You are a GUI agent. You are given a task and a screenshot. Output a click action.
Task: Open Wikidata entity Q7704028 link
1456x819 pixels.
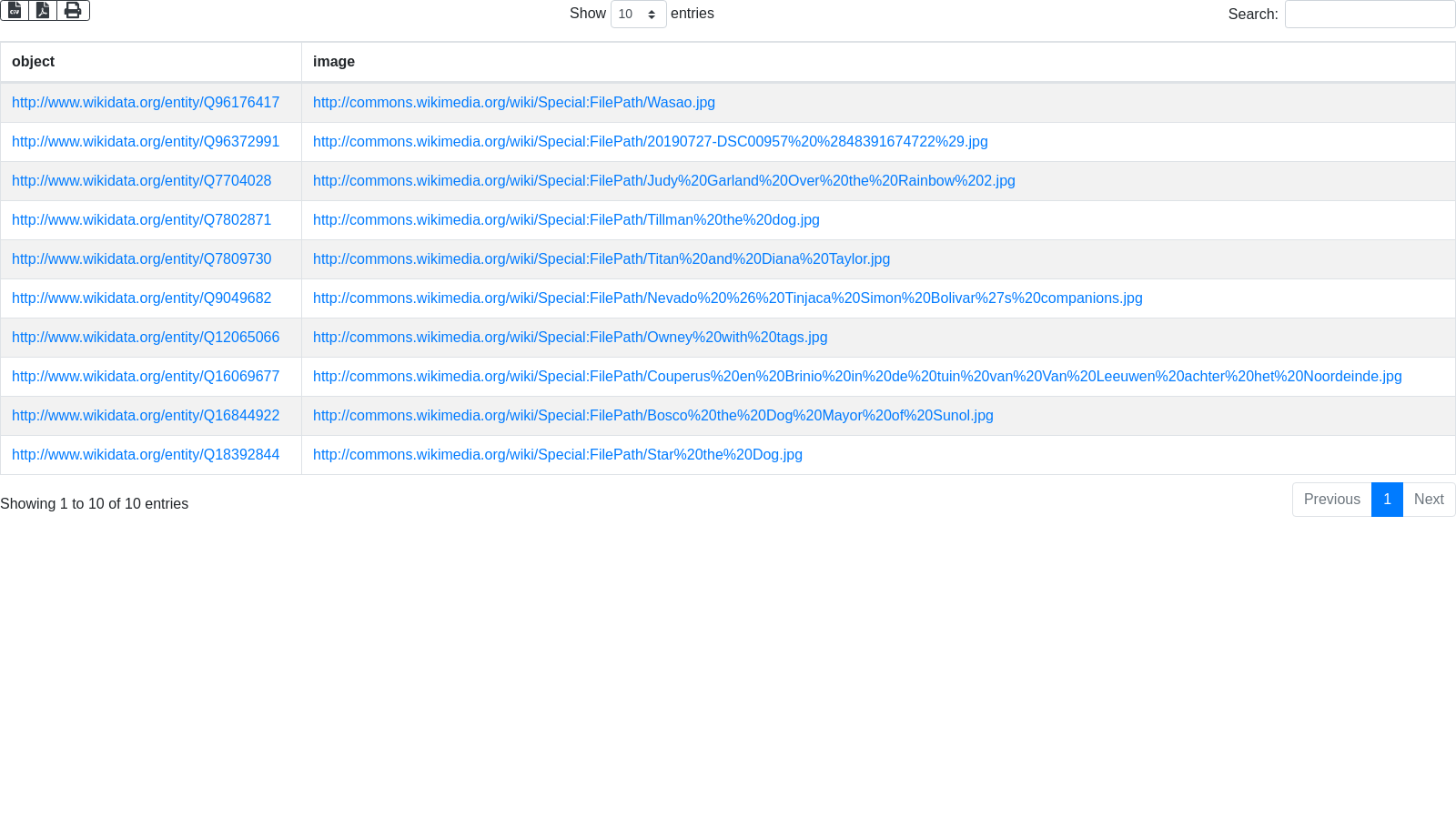141,181
